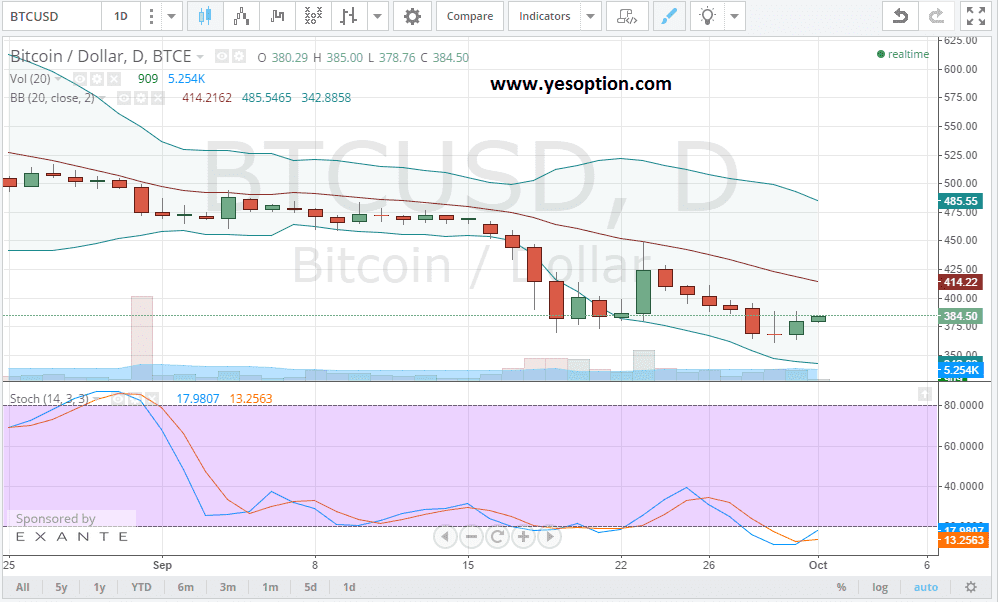Open the Vol (20) settings gear

tap(97, 79)
